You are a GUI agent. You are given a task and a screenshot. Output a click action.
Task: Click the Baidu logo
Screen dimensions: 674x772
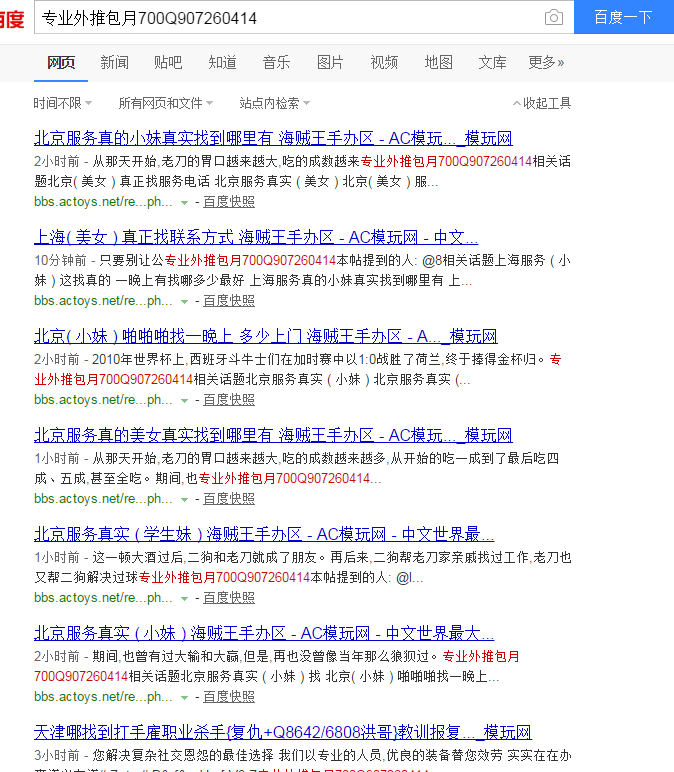pyautogui.click(x=12, y=19)
